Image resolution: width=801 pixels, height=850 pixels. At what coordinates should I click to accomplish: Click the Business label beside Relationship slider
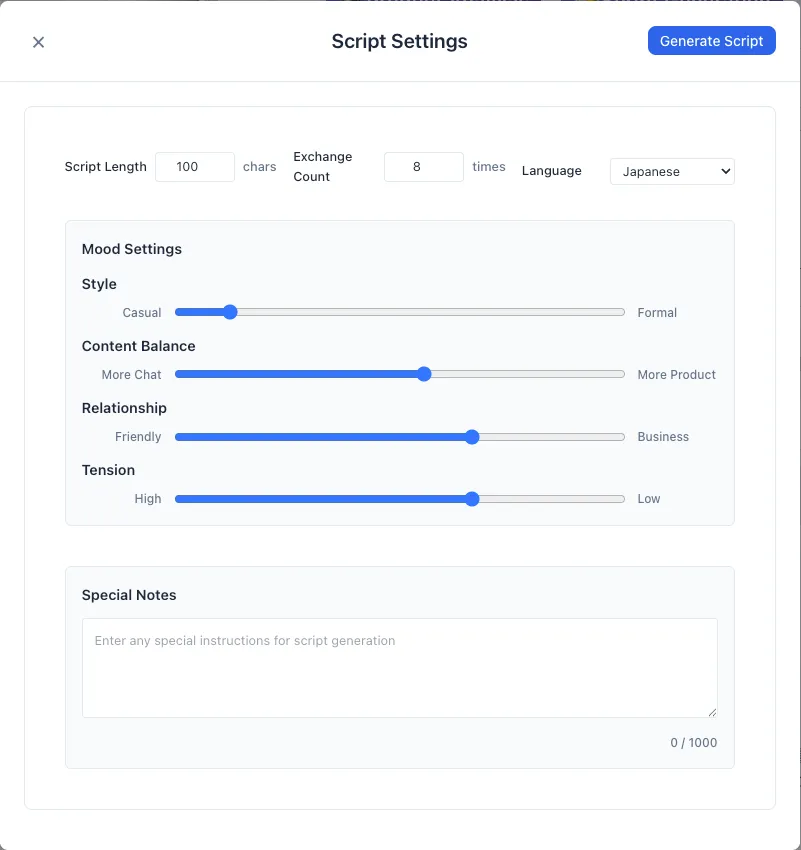click(663, 437)
